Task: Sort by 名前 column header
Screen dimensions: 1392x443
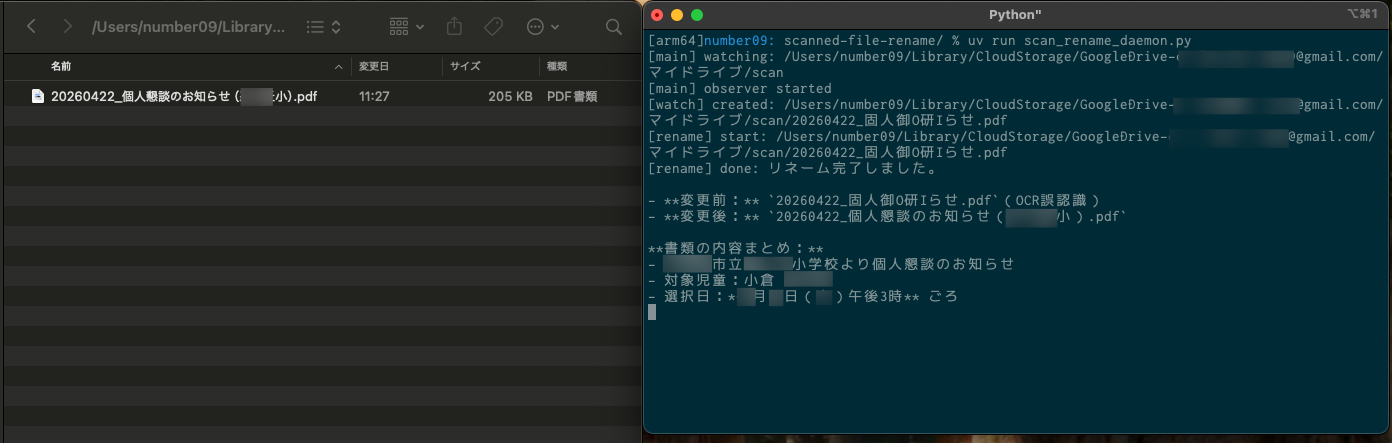Action: pos(61,67)
